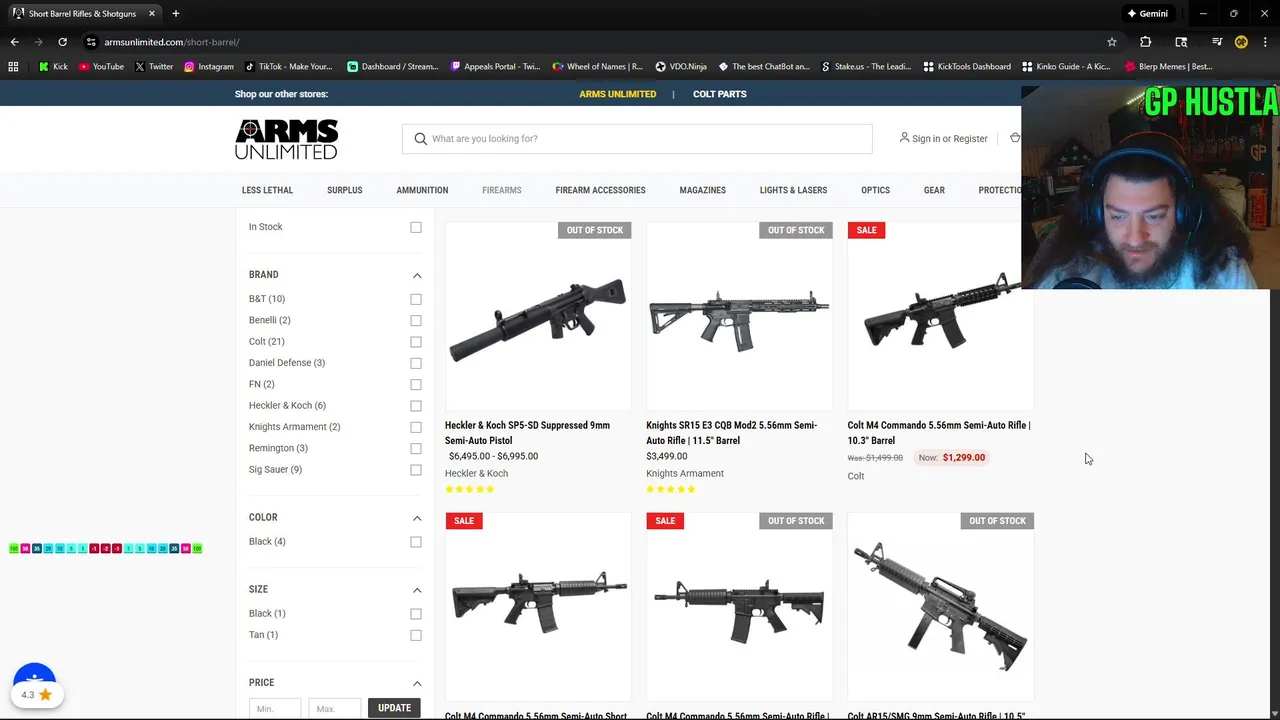
Task: Click the search magnifier icon
Action: [420, 139]
